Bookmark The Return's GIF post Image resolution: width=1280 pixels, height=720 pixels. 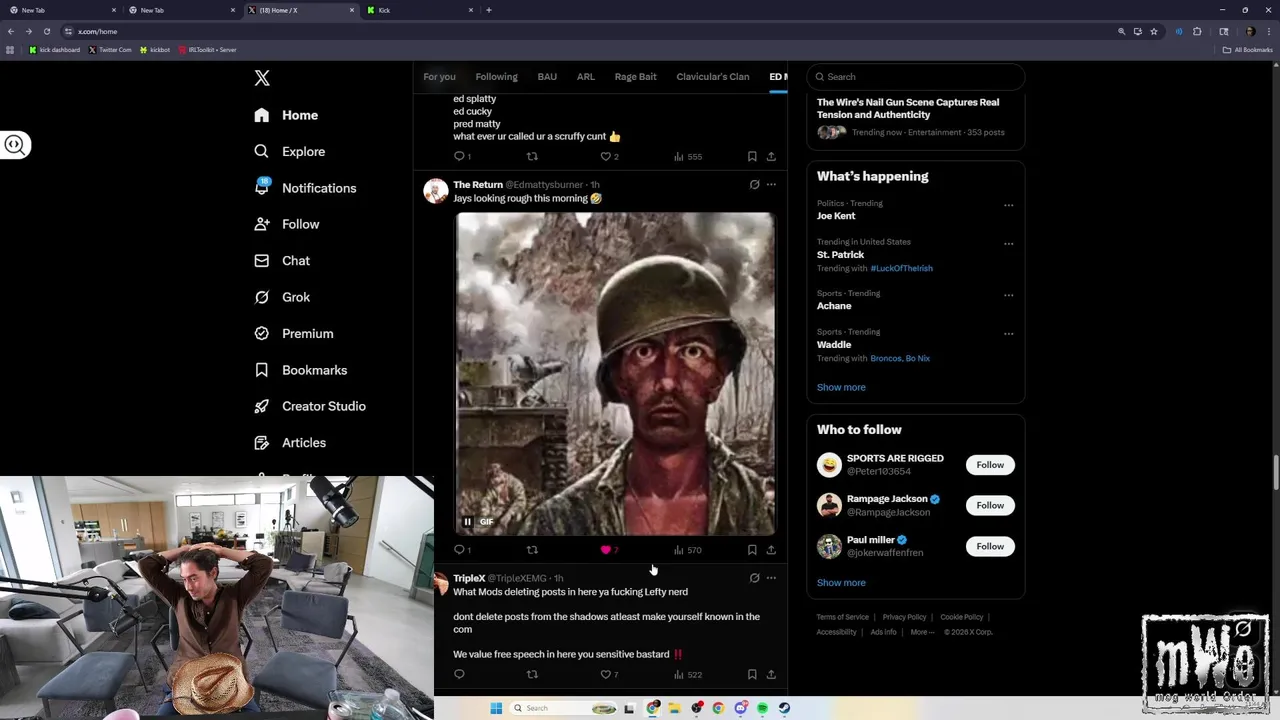(x=752, y=550)
